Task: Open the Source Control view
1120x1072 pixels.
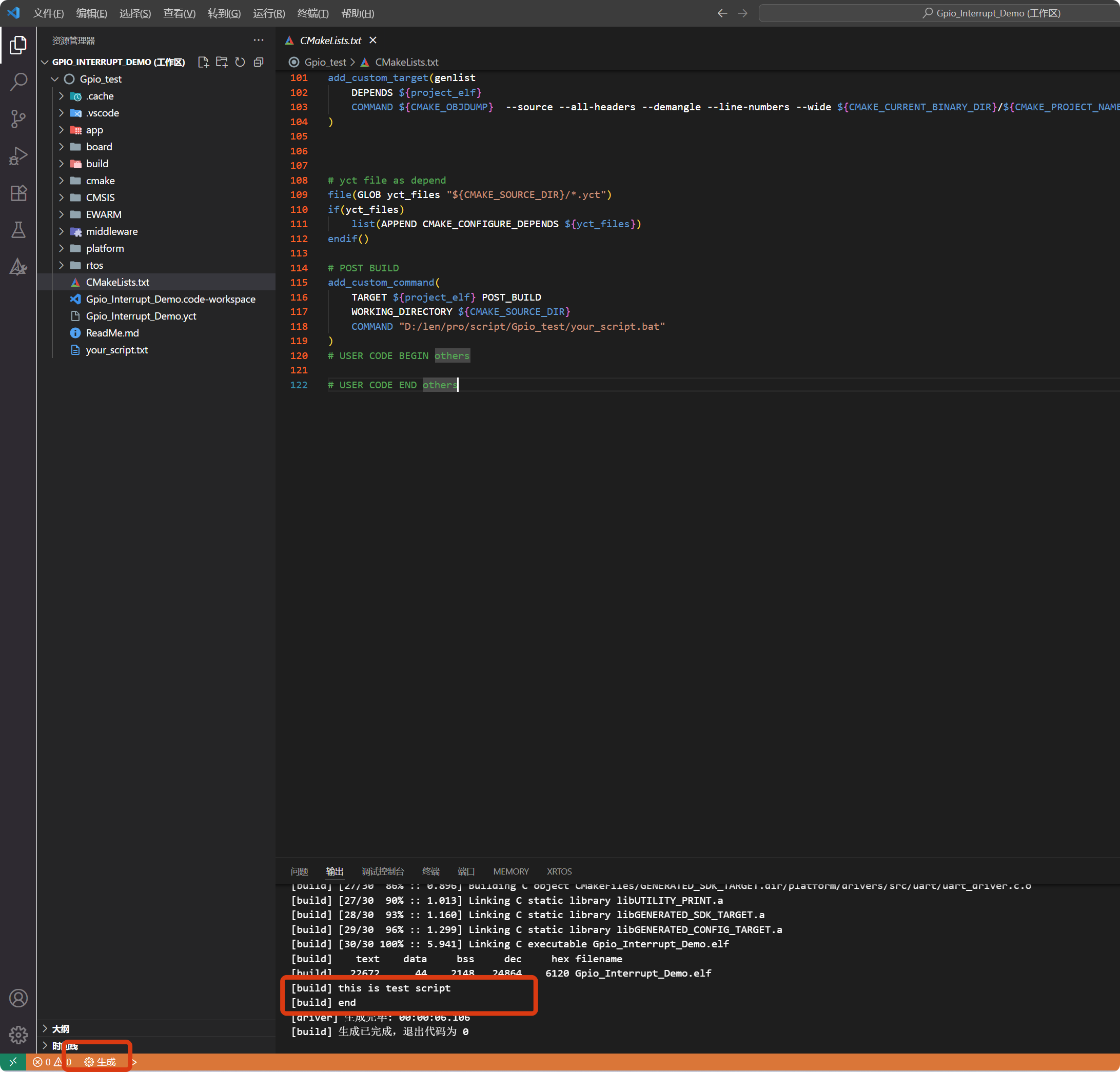Action: (x=18, y=119)
